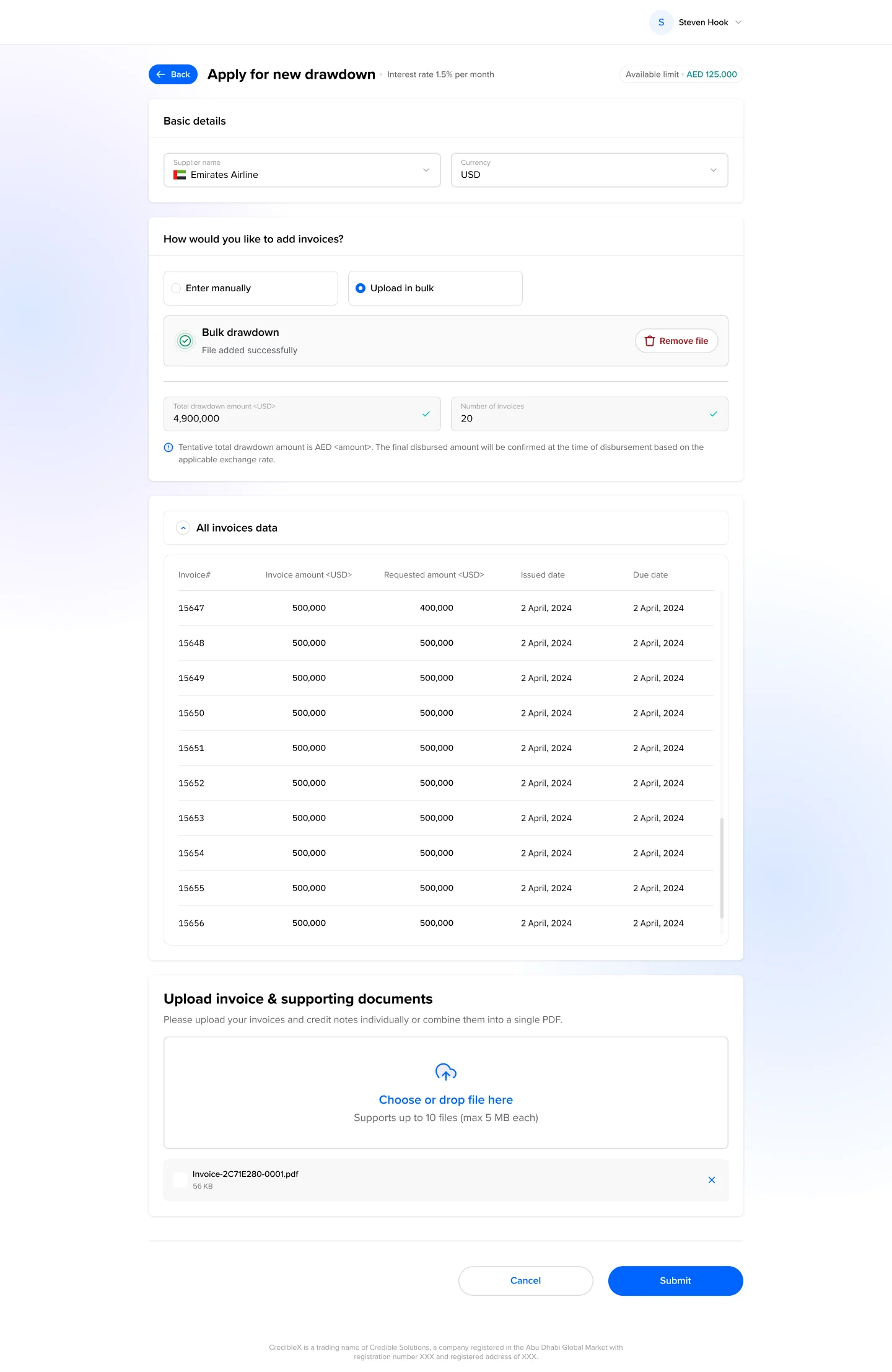Click the Steven Hook user name
Viewport: 892px width, 1372px height.
(704, 22)
